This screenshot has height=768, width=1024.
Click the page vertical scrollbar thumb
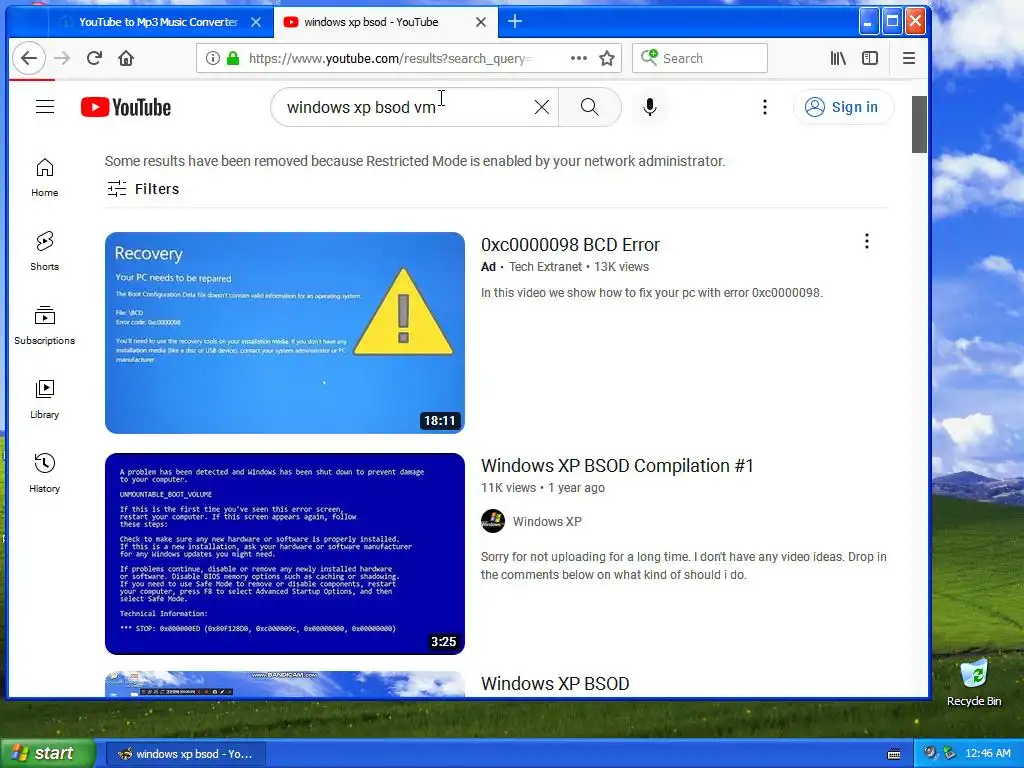[919, 124]
